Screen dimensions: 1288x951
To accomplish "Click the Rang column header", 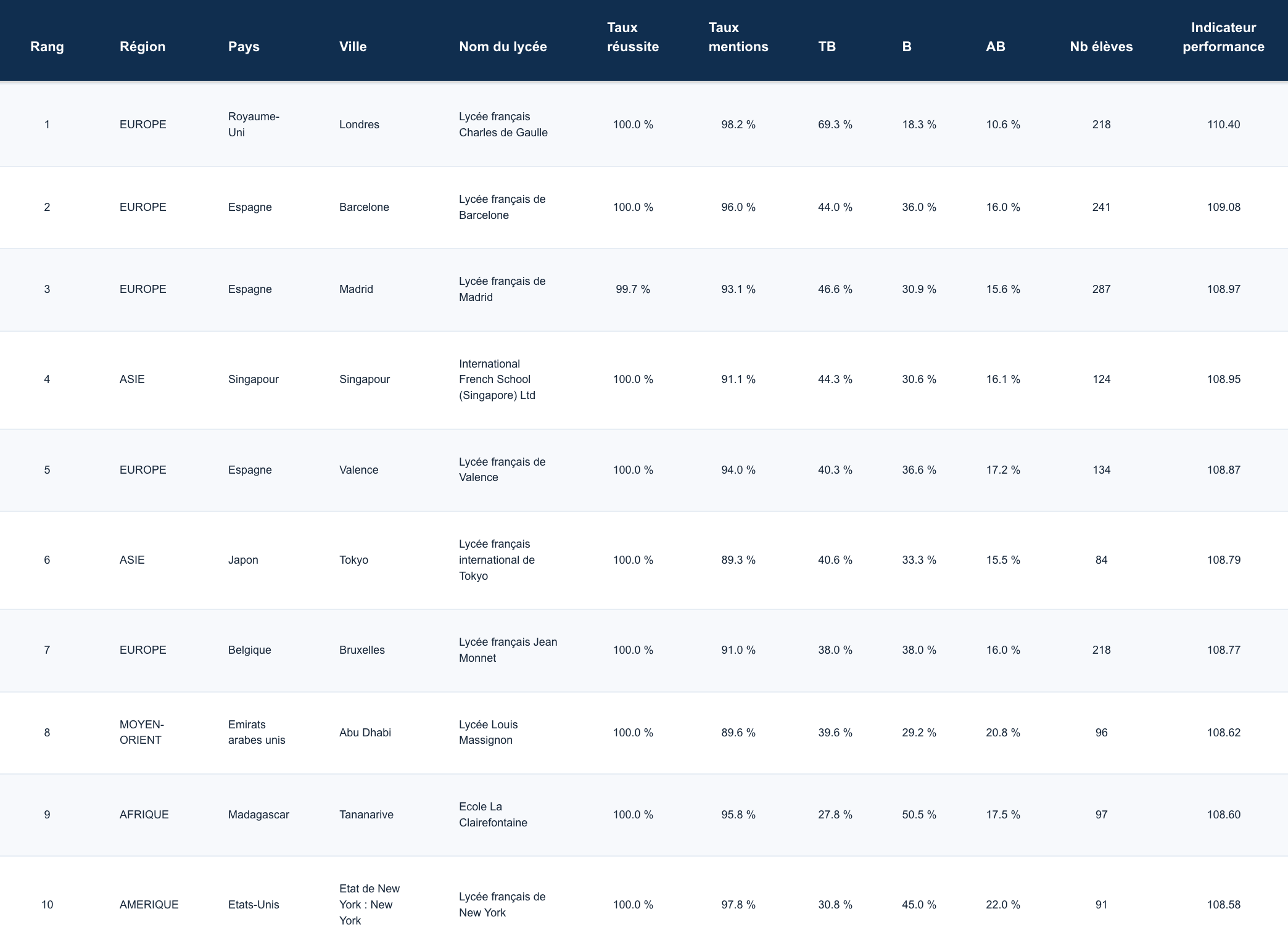I will tap(47, 46).
